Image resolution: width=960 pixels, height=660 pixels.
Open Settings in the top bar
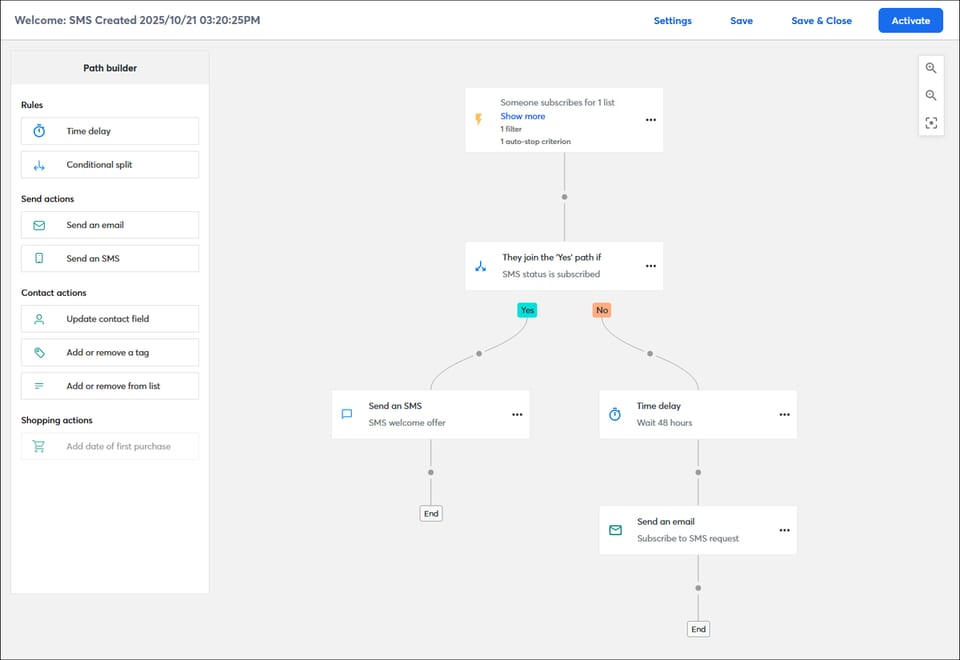click(x=672, y=21)
